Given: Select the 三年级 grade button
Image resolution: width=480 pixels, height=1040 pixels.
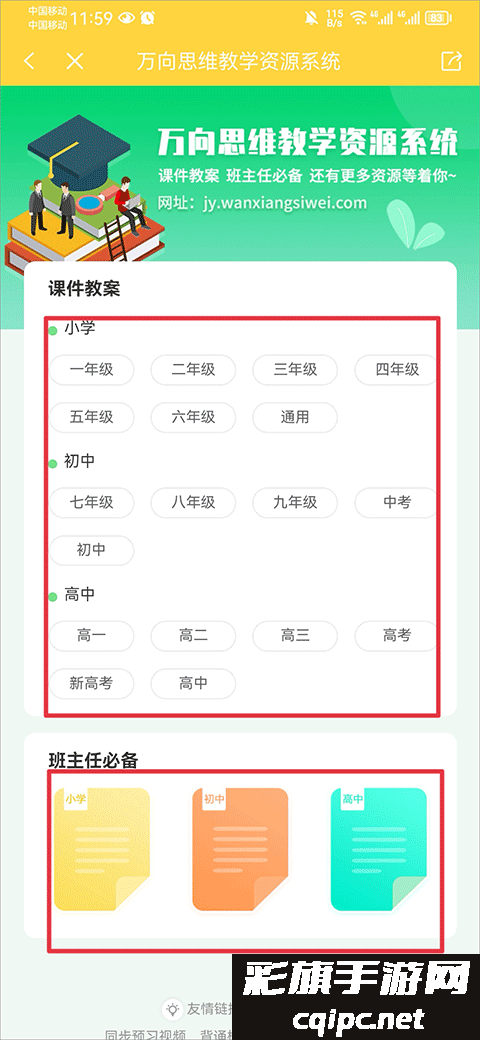Looking at the screenshot, I should [x=295, y=369].
